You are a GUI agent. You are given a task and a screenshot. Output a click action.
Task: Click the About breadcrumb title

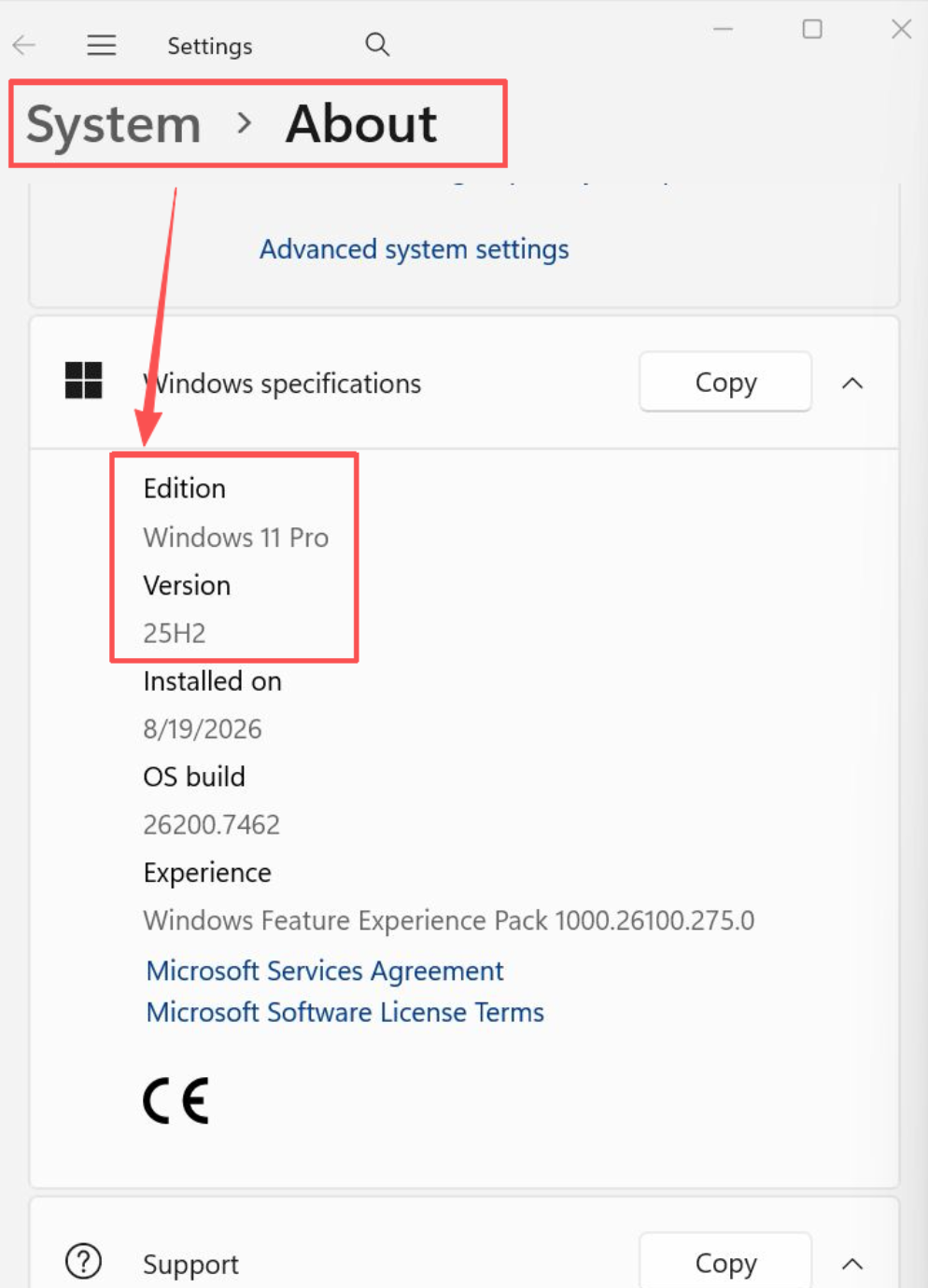pyautogui.click(x=361, y=123)
